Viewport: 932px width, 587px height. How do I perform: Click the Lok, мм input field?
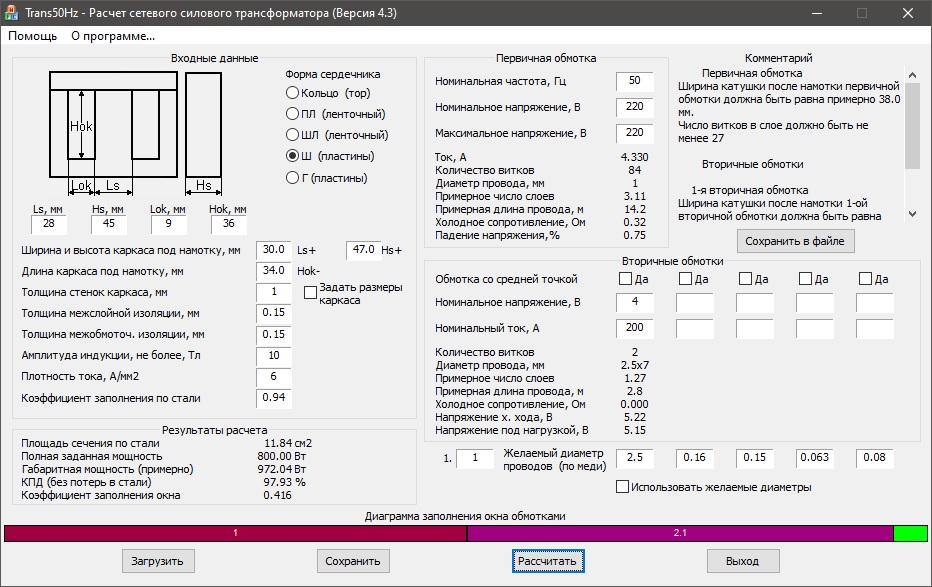click(x=169, y=224)
